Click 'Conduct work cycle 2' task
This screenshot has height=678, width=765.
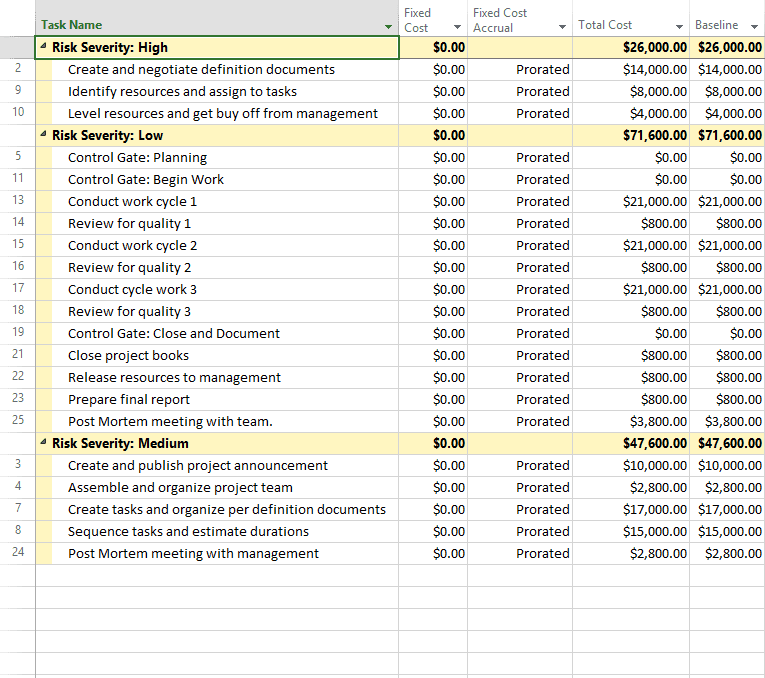[x=132, y=245]
